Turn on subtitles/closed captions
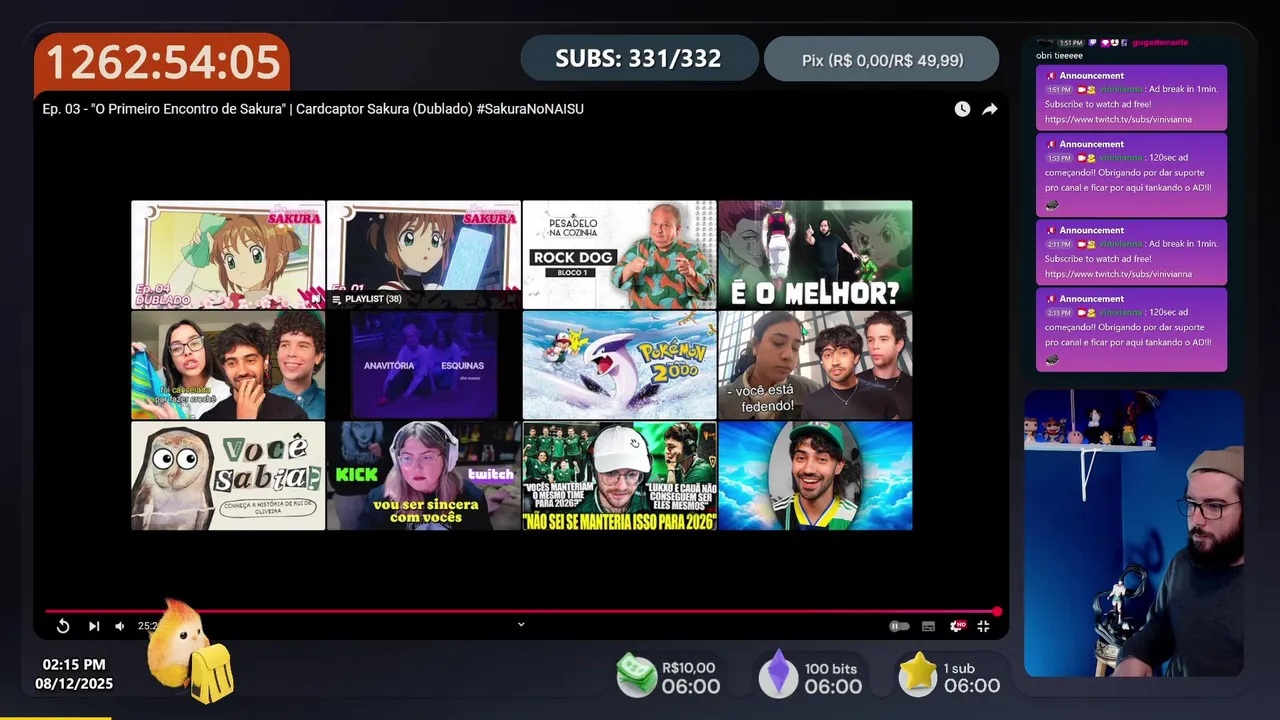The height and width of the screenshot is (720, 1280). [x=928, y=626]
